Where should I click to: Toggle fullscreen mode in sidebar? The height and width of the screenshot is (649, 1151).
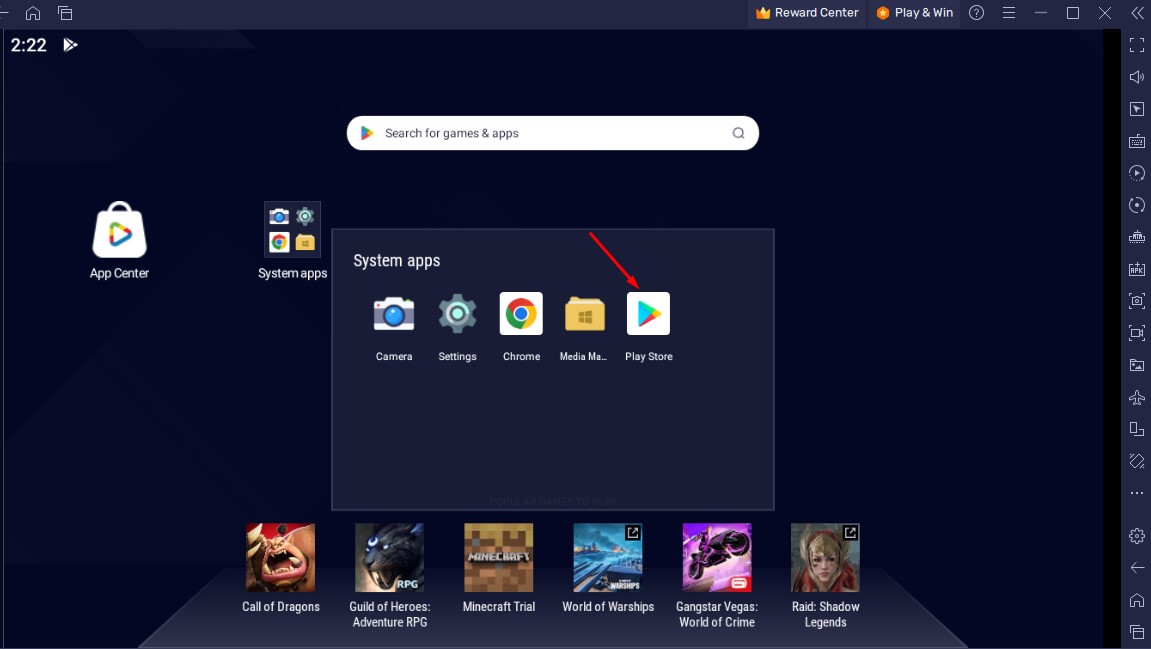pos(1136,46)
